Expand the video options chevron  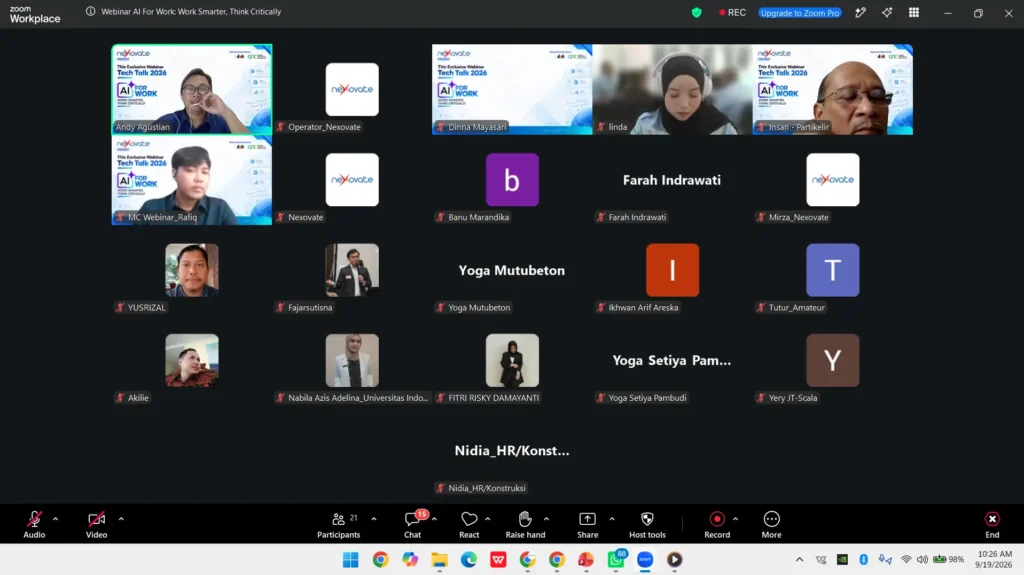tap(121, 519)
